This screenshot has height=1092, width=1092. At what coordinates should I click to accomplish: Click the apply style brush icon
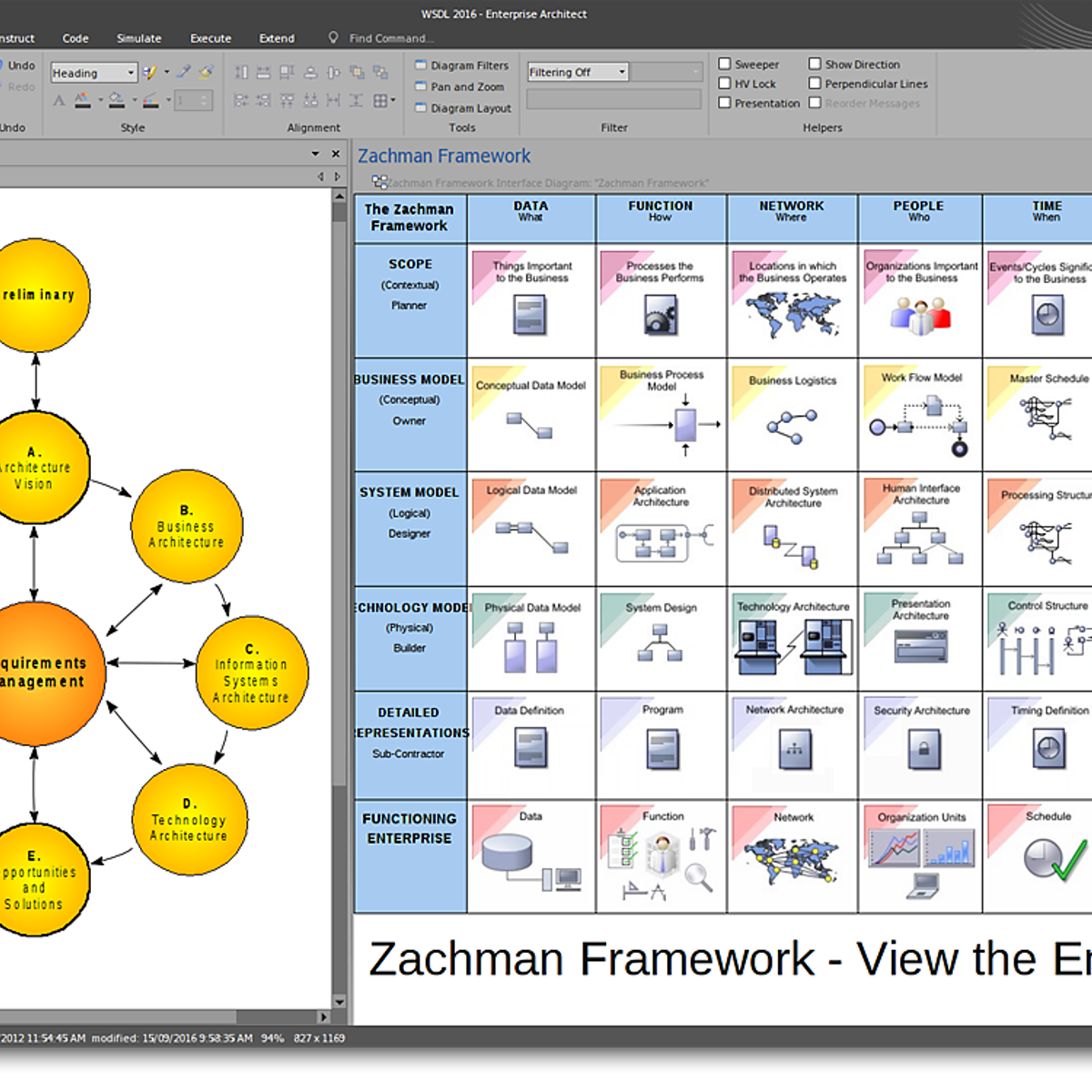pos(149,72)
